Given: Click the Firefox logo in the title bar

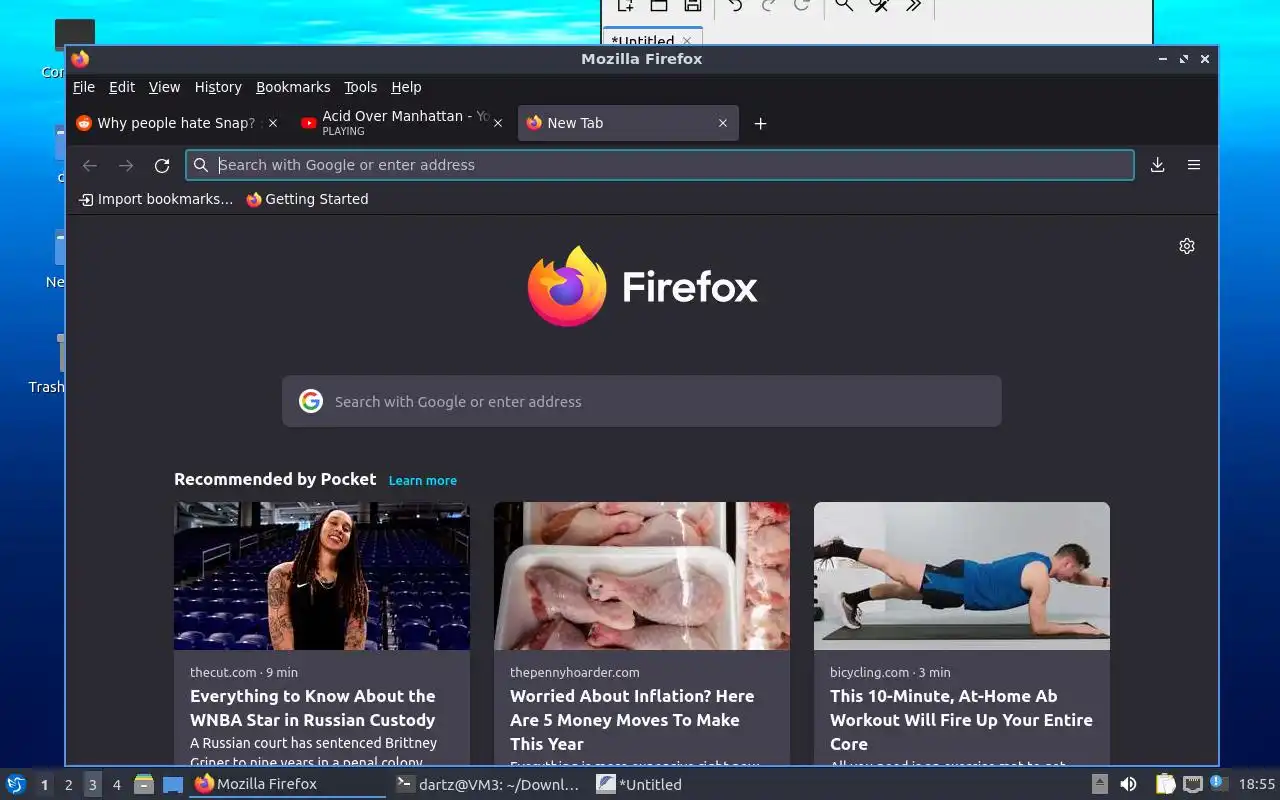Looking at the screenshot, I should (x=80, y=59).
